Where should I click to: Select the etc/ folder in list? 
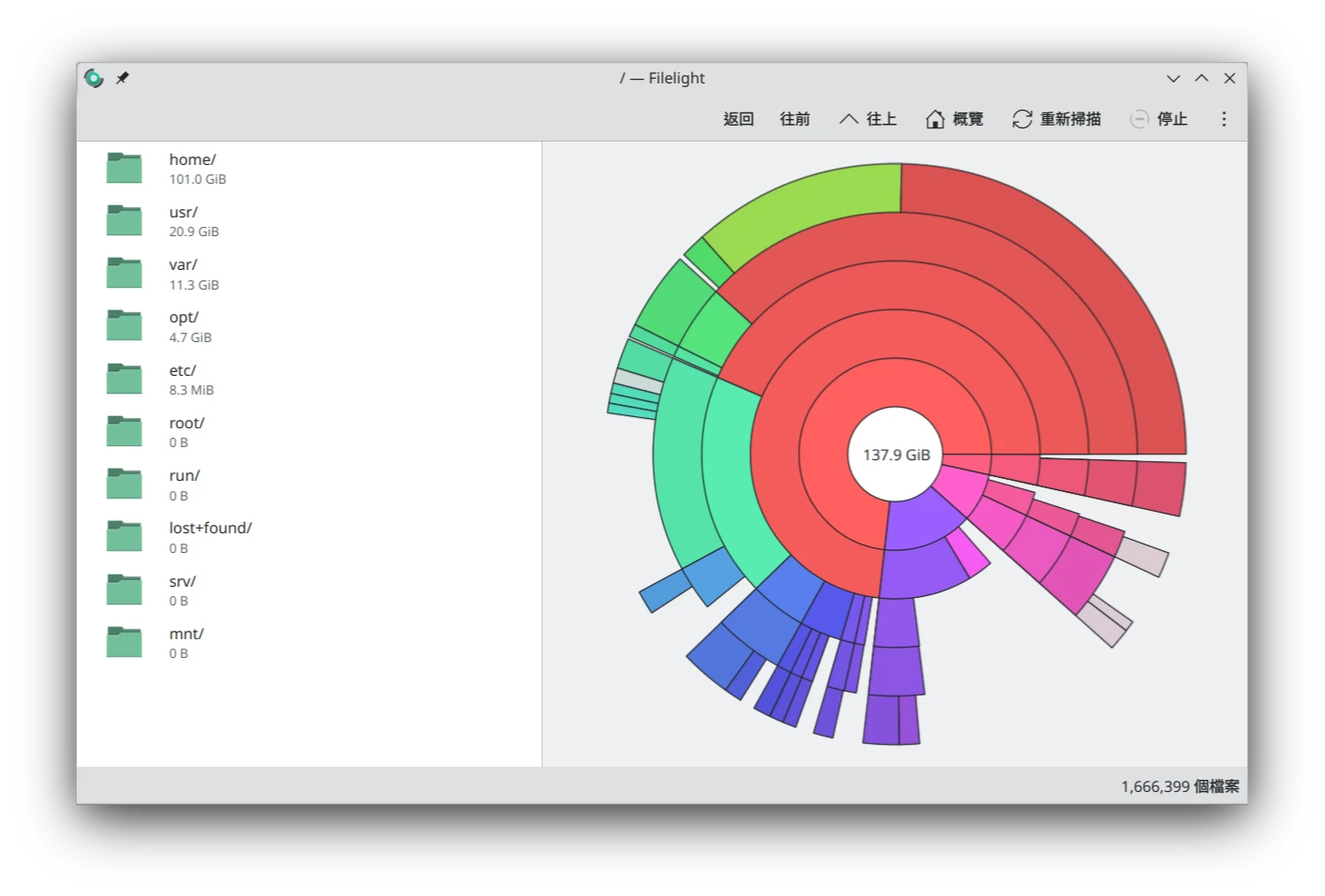pos(183,379)
